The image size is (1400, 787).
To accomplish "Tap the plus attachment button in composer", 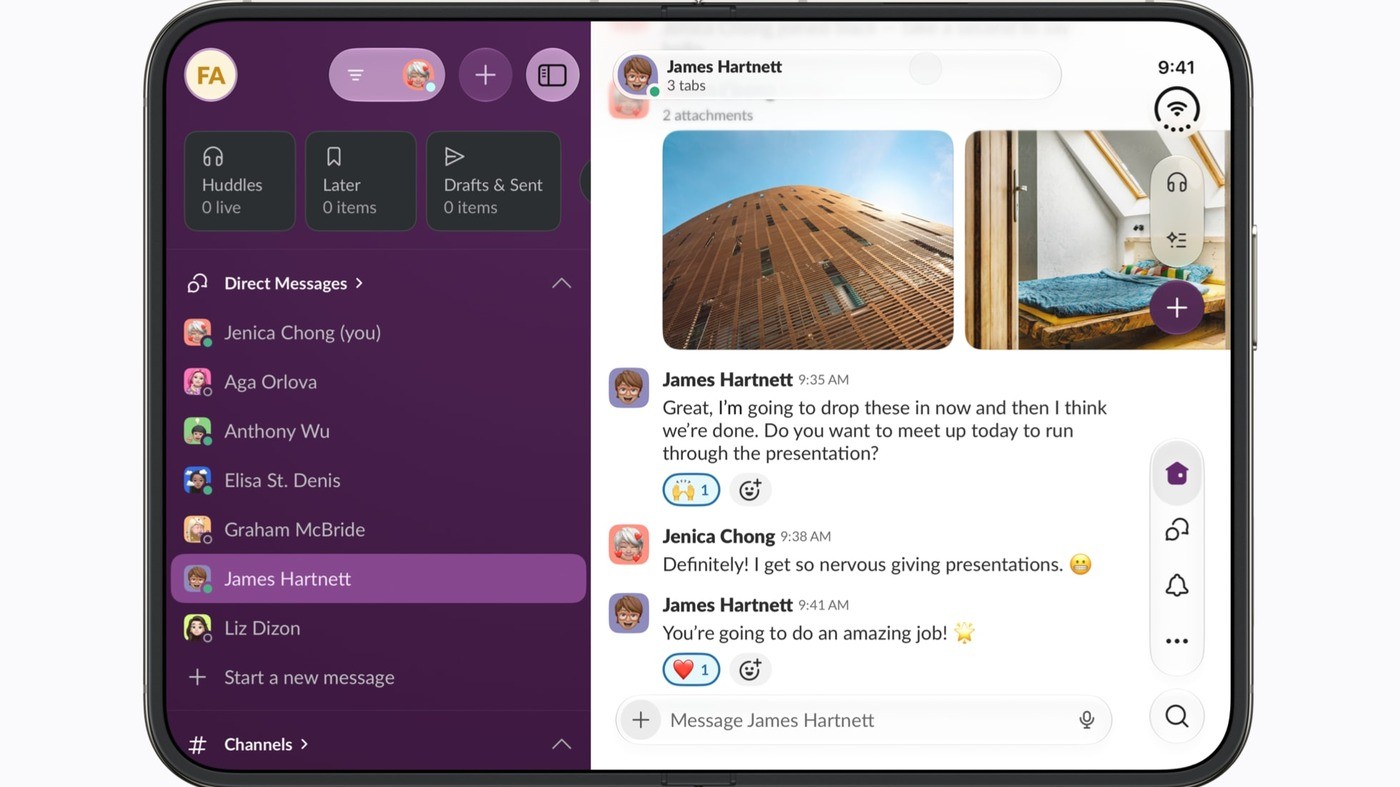I will tap(641, 720).
